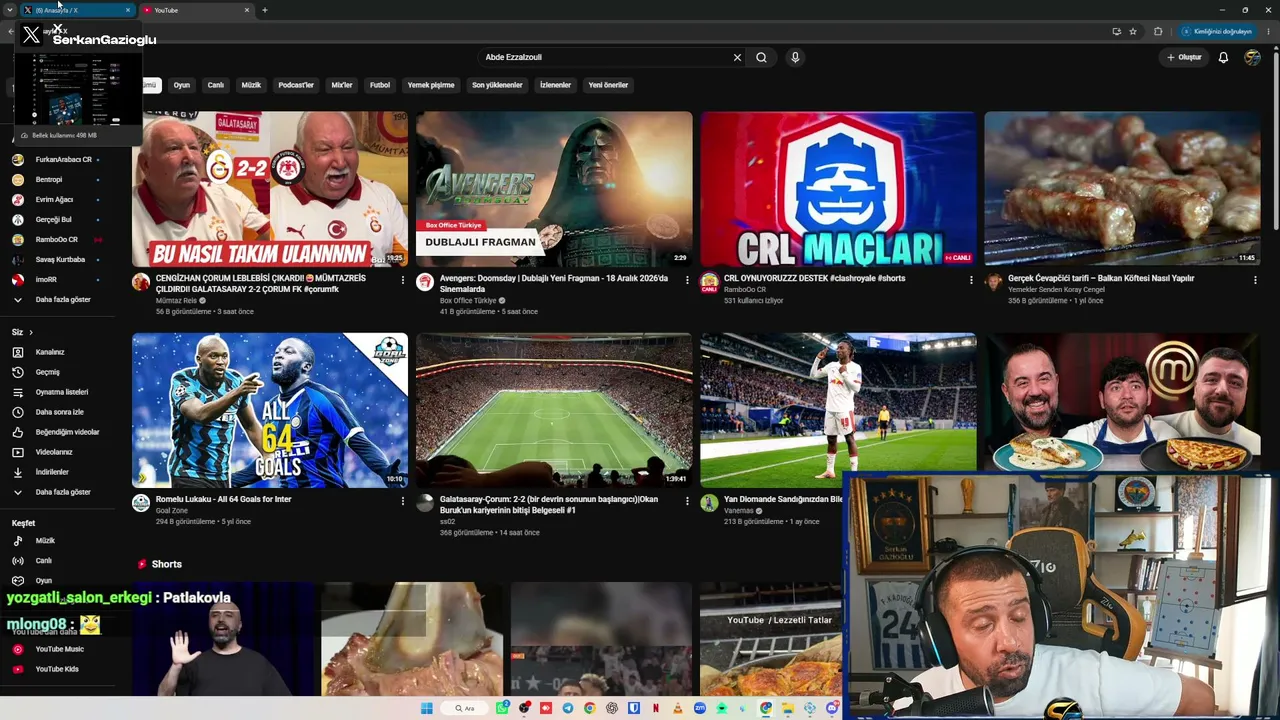Select the İzlenenler filter chip

click(555, 85)
